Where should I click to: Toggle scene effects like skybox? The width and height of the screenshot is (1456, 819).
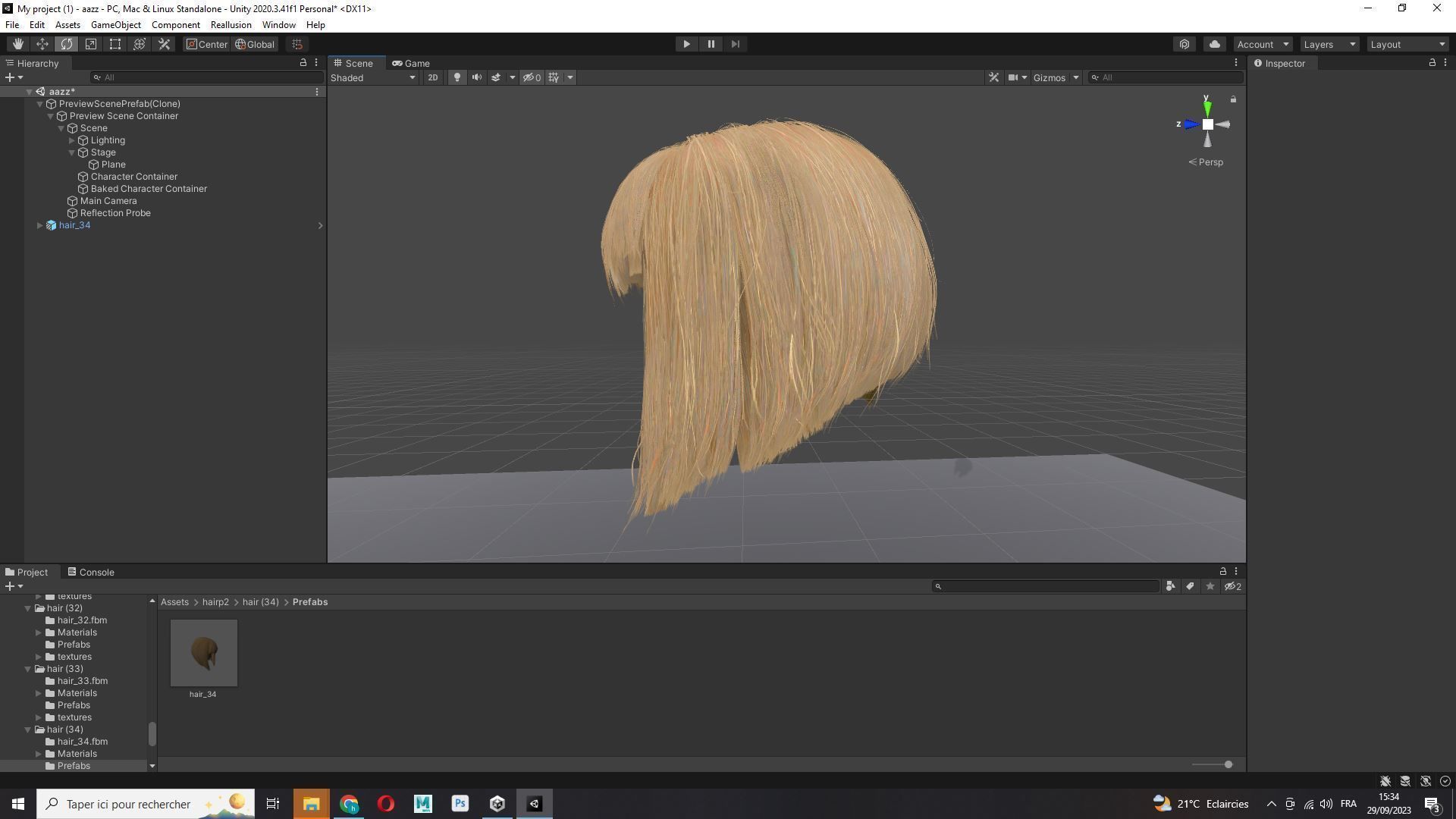(496, 77)
